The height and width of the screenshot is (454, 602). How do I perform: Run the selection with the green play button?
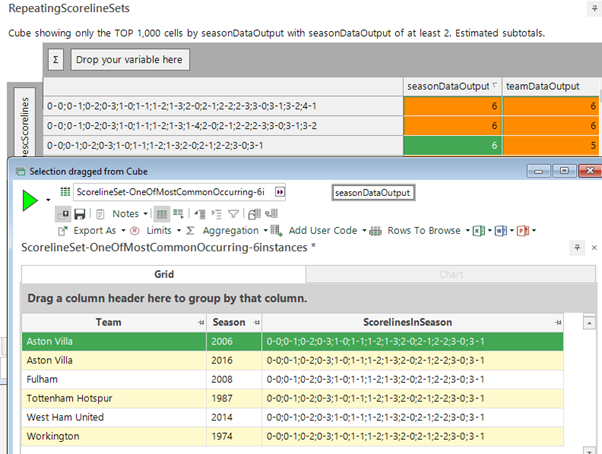pyautogui.click(x=30, y=200)
